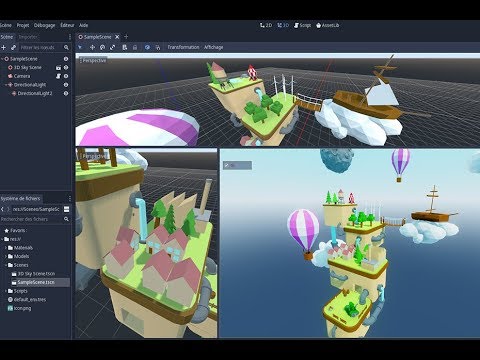Toggle visibility of the DirectionalLight node

(x=66, y=85)
